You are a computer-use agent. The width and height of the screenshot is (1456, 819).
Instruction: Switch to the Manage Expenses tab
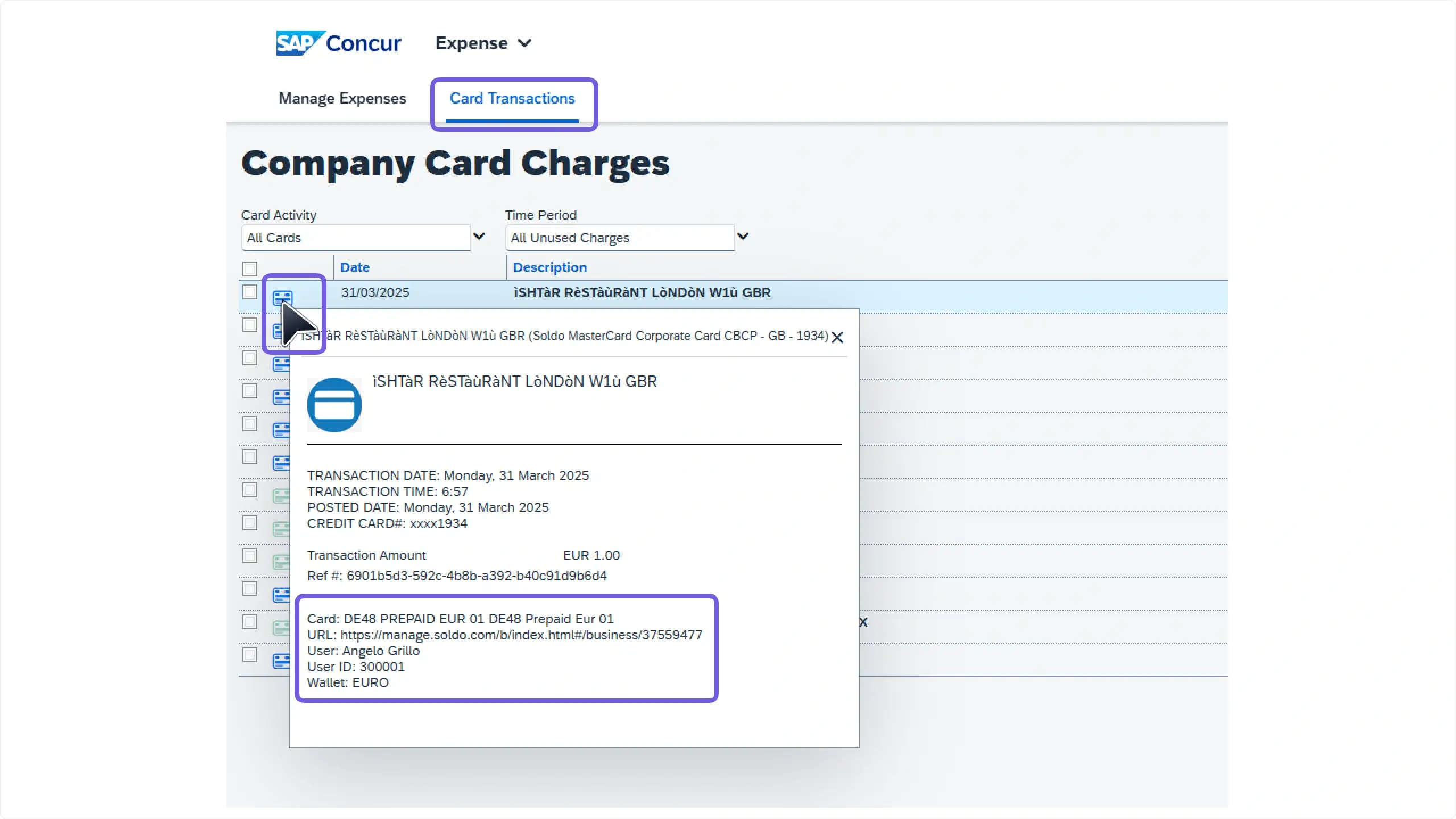point(342,98)
